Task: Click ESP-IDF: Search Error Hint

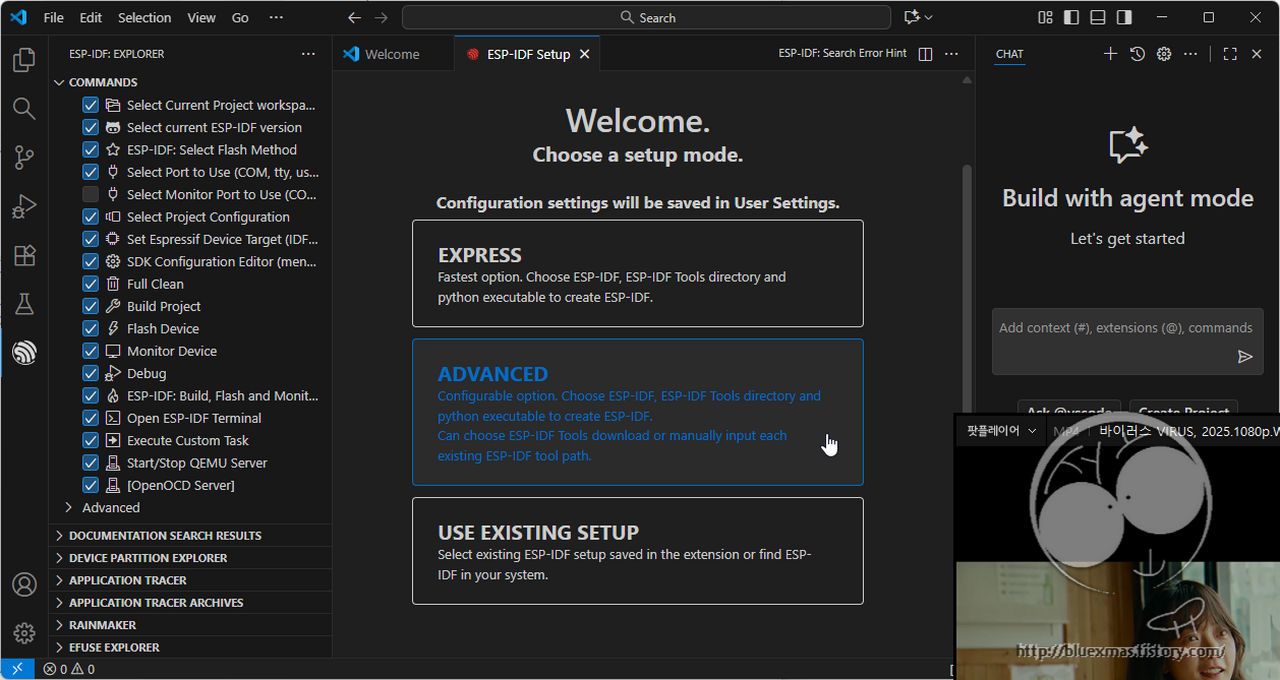Action: click(842, 54)
